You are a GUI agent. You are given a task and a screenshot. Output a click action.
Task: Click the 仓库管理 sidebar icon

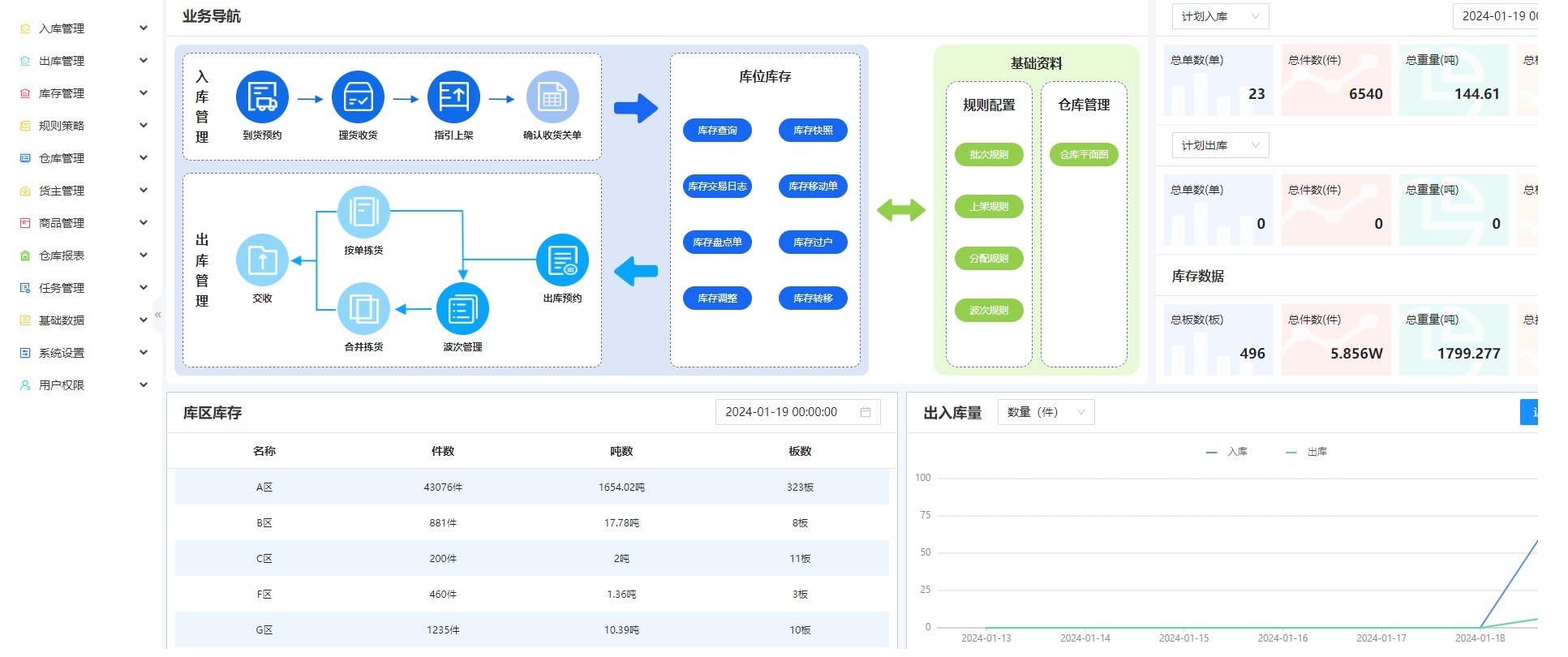(25, 158)
